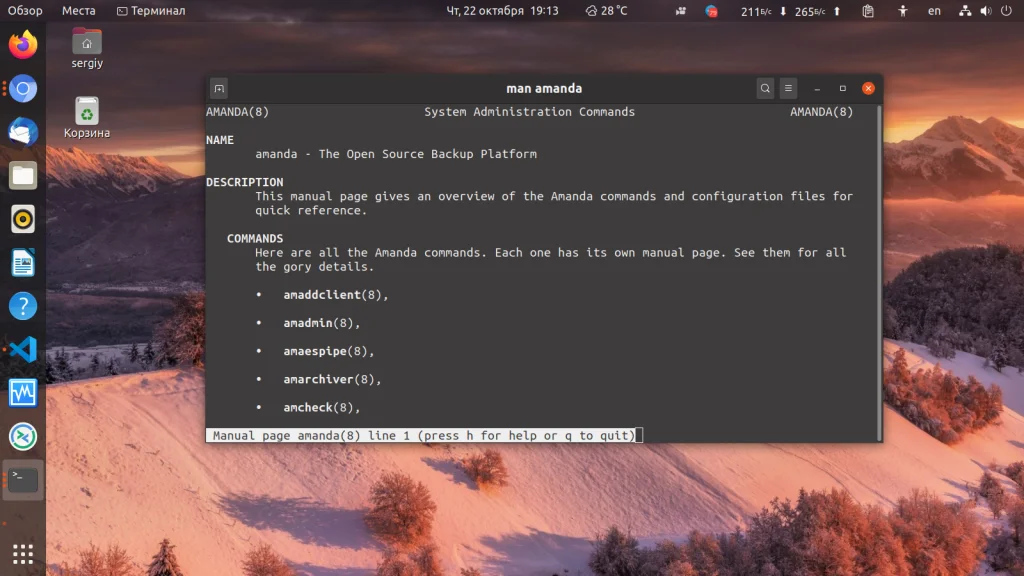This screenshot has height=576, width=1024.
Task: Open the Help dock icon
Action: 23,306
